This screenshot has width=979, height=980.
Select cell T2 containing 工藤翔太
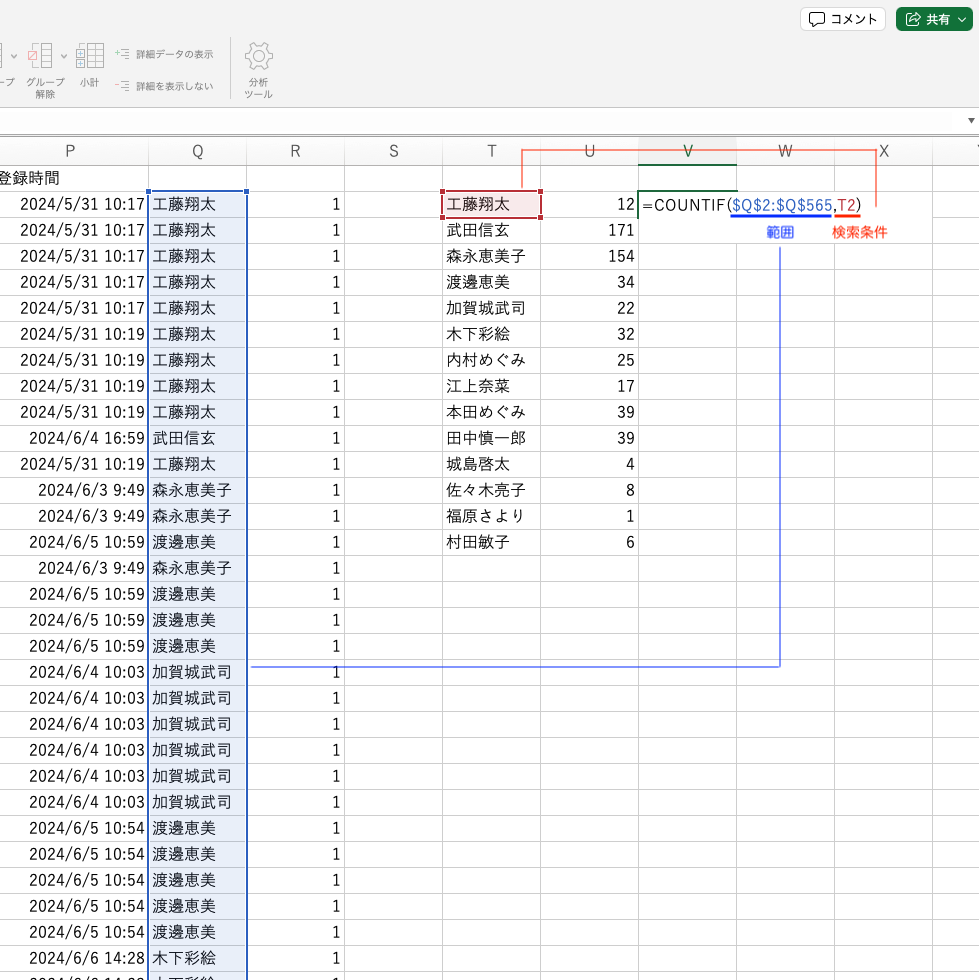(491, 204)
